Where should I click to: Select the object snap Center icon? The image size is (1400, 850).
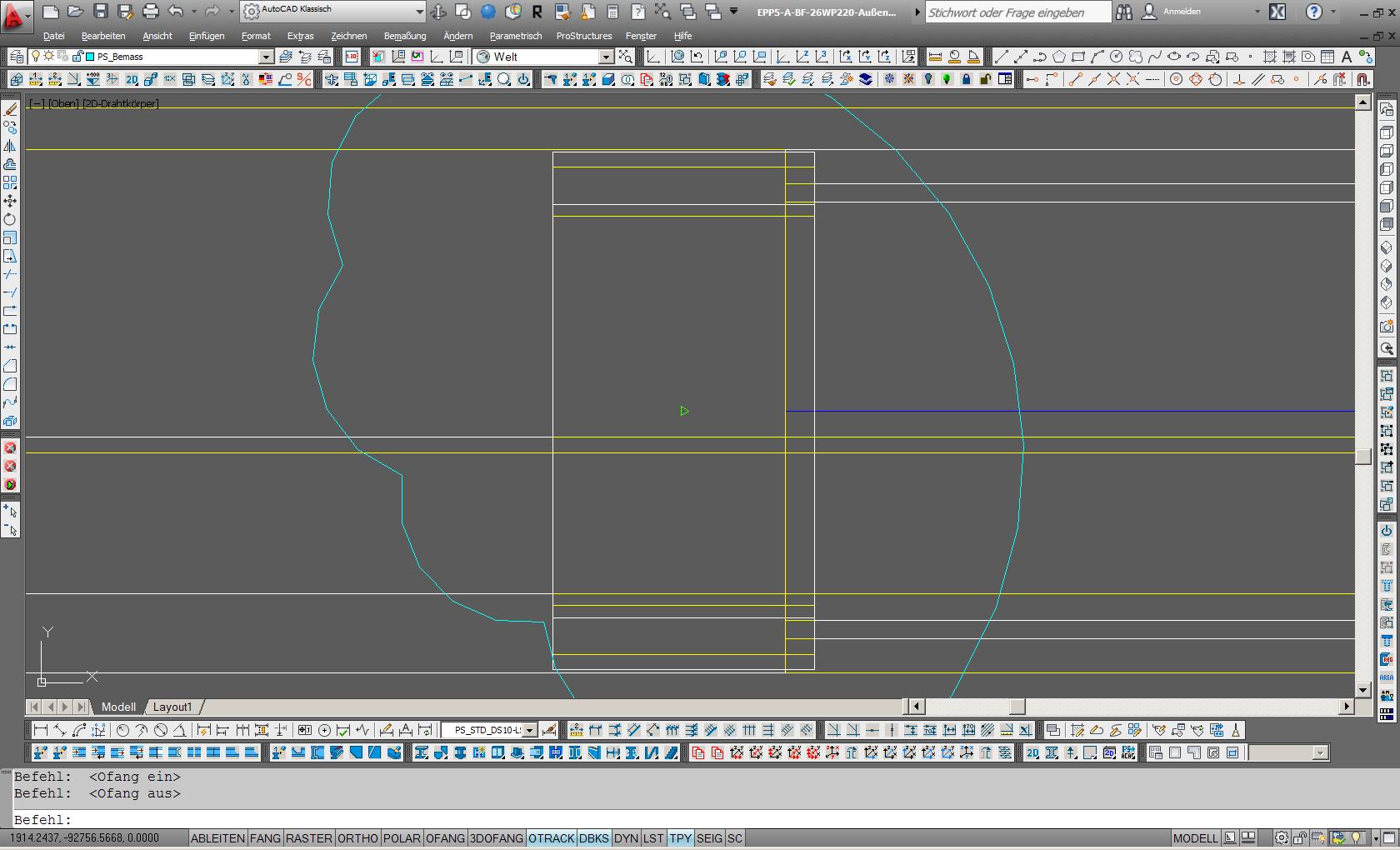pos(1177,79)
